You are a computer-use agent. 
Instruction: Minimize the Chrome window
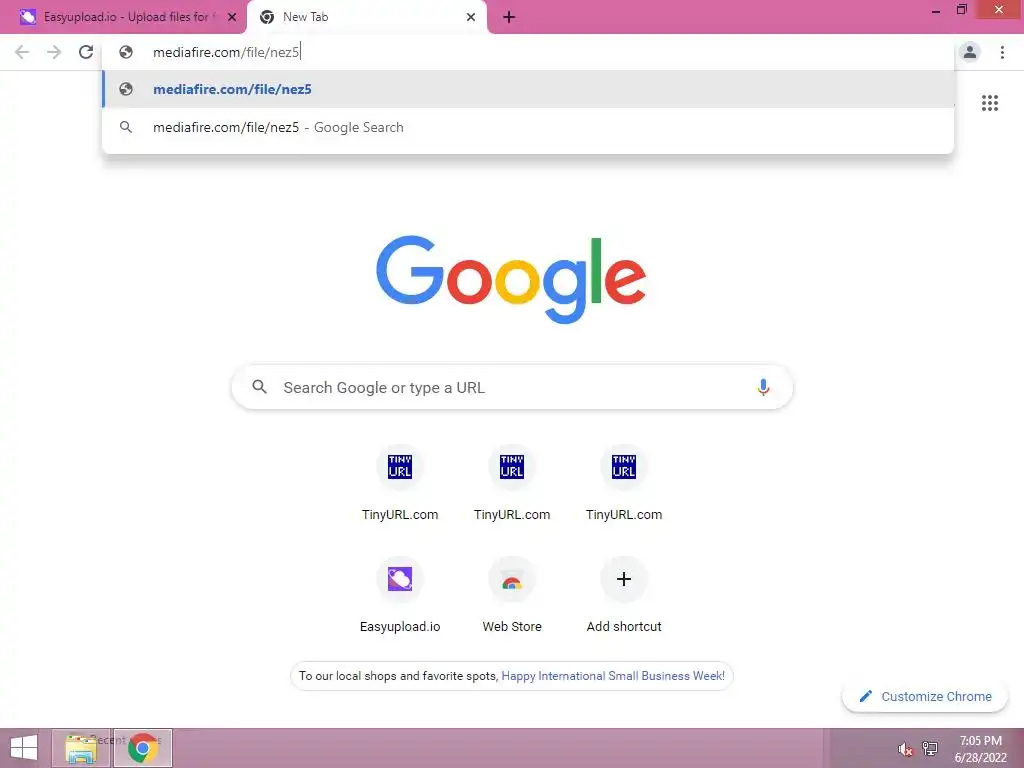936,11
